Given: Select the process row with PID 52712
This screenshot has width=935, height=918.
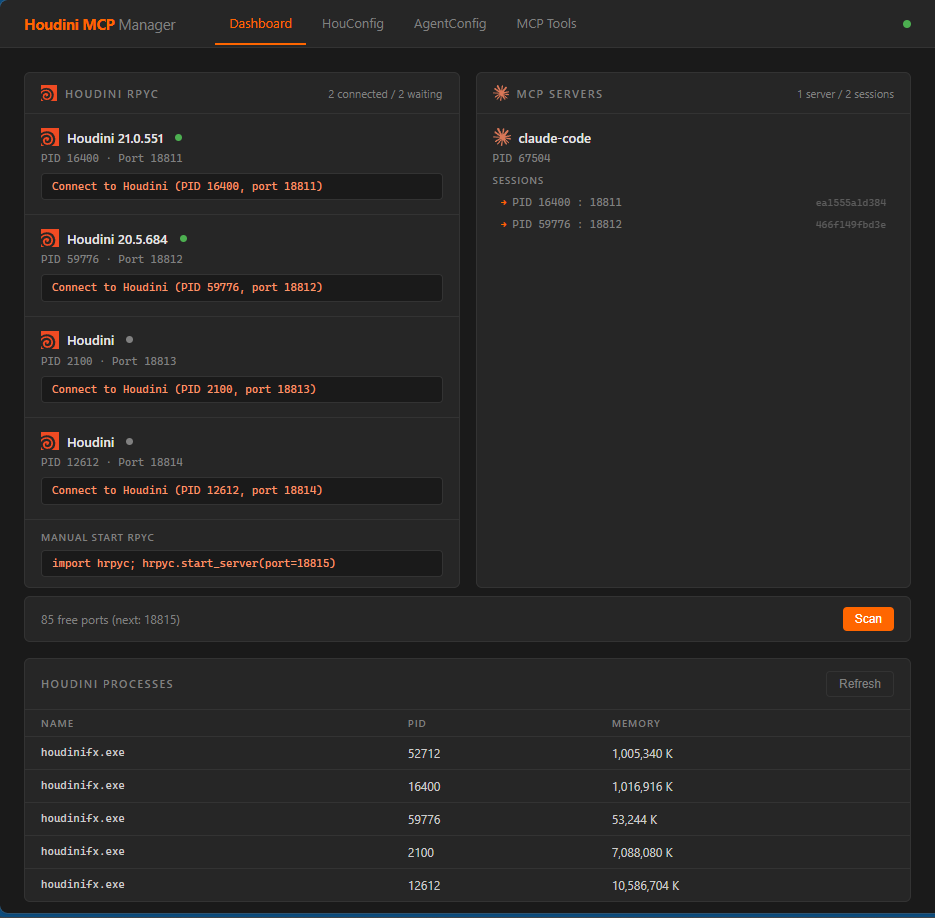Looking at the screenshot, I should tap(468, 753).
